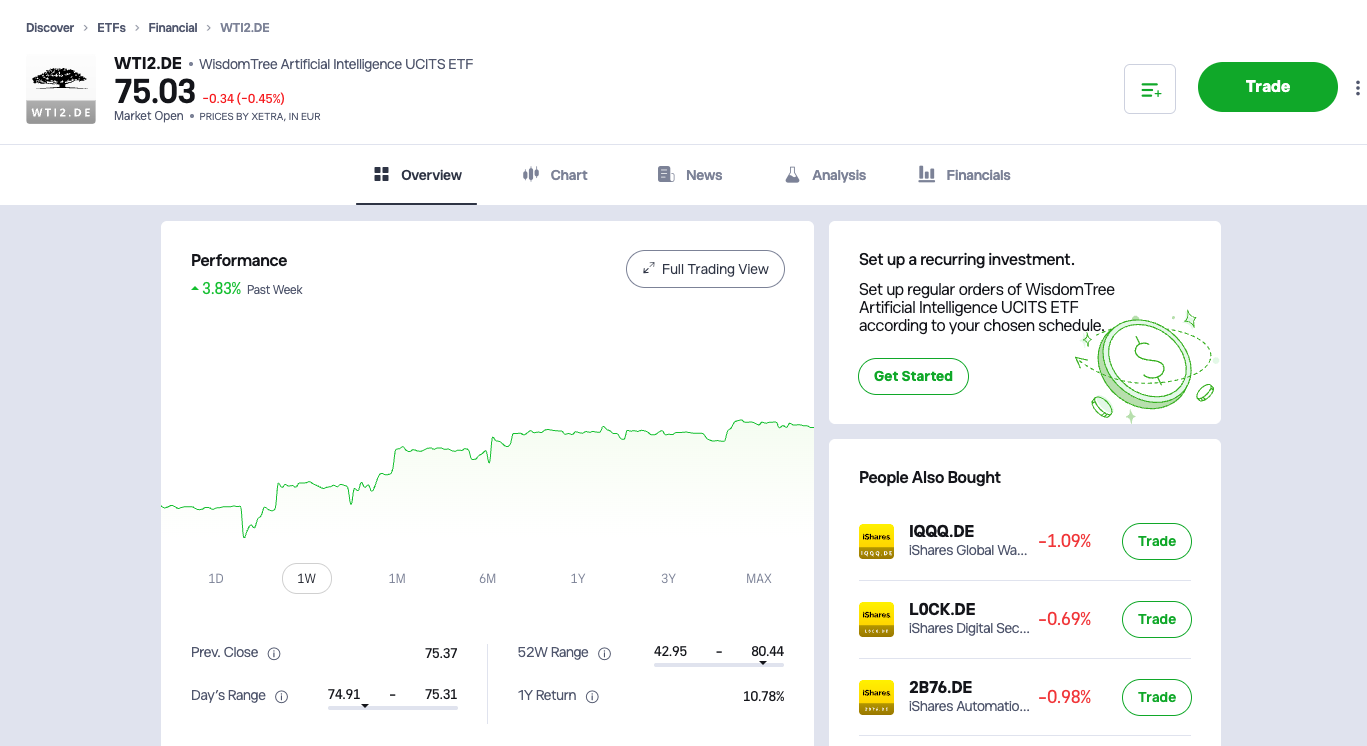1367x746 pixels.
Task: Click the iShares logo beside IQQQ.DE
Action: (876, 541)
